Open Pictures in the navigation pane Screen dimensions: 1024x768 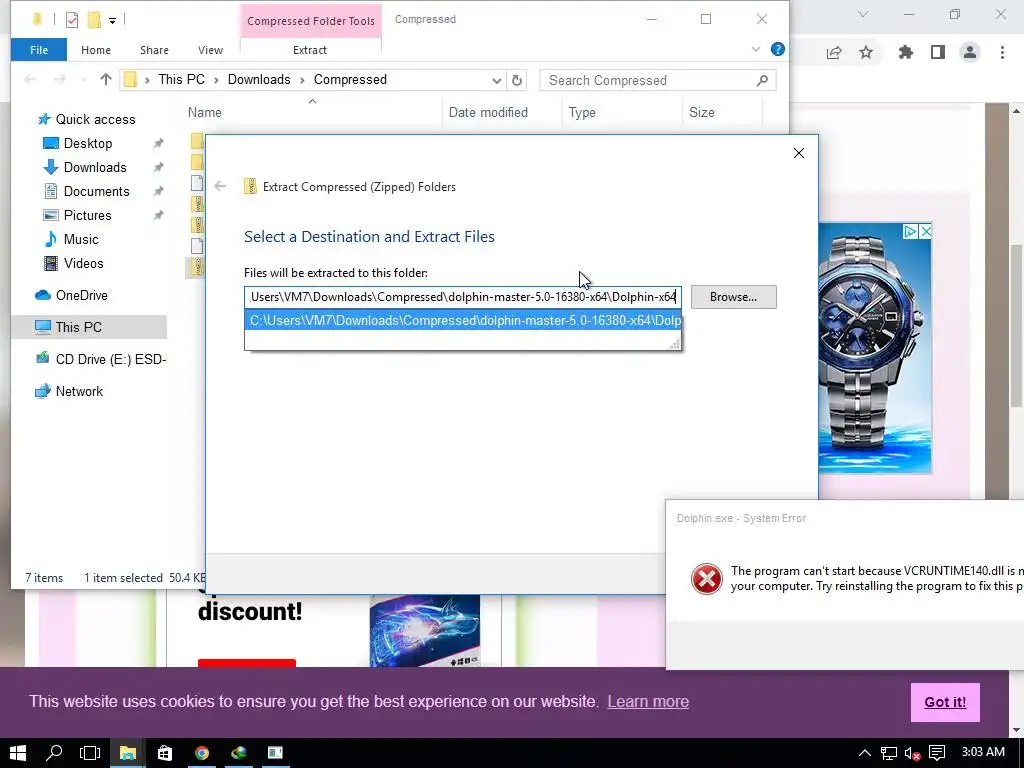[87, 216]
